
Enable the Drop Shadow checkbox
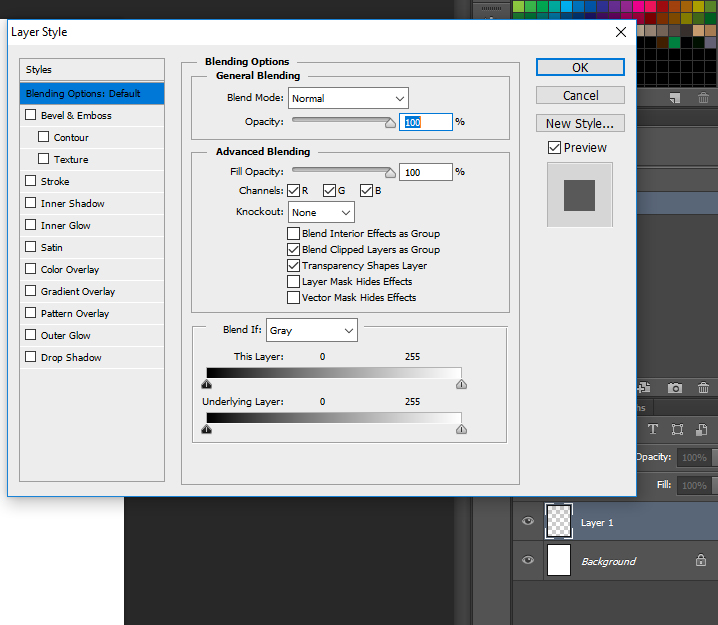point(31,356)
